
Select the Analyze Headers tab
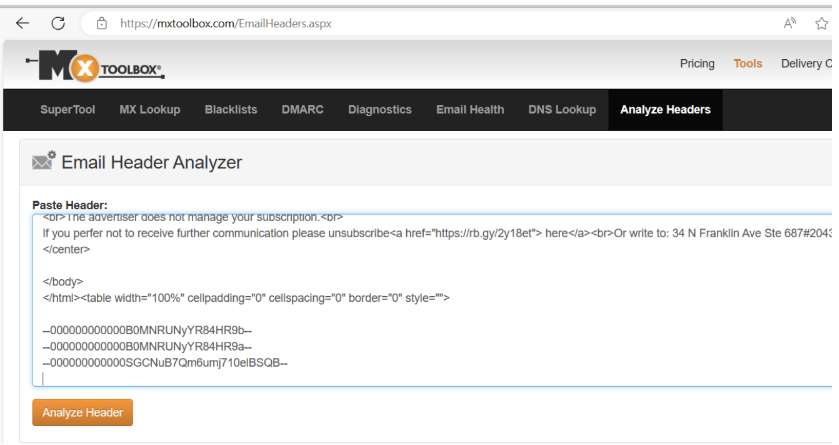(x=665, y=110)
